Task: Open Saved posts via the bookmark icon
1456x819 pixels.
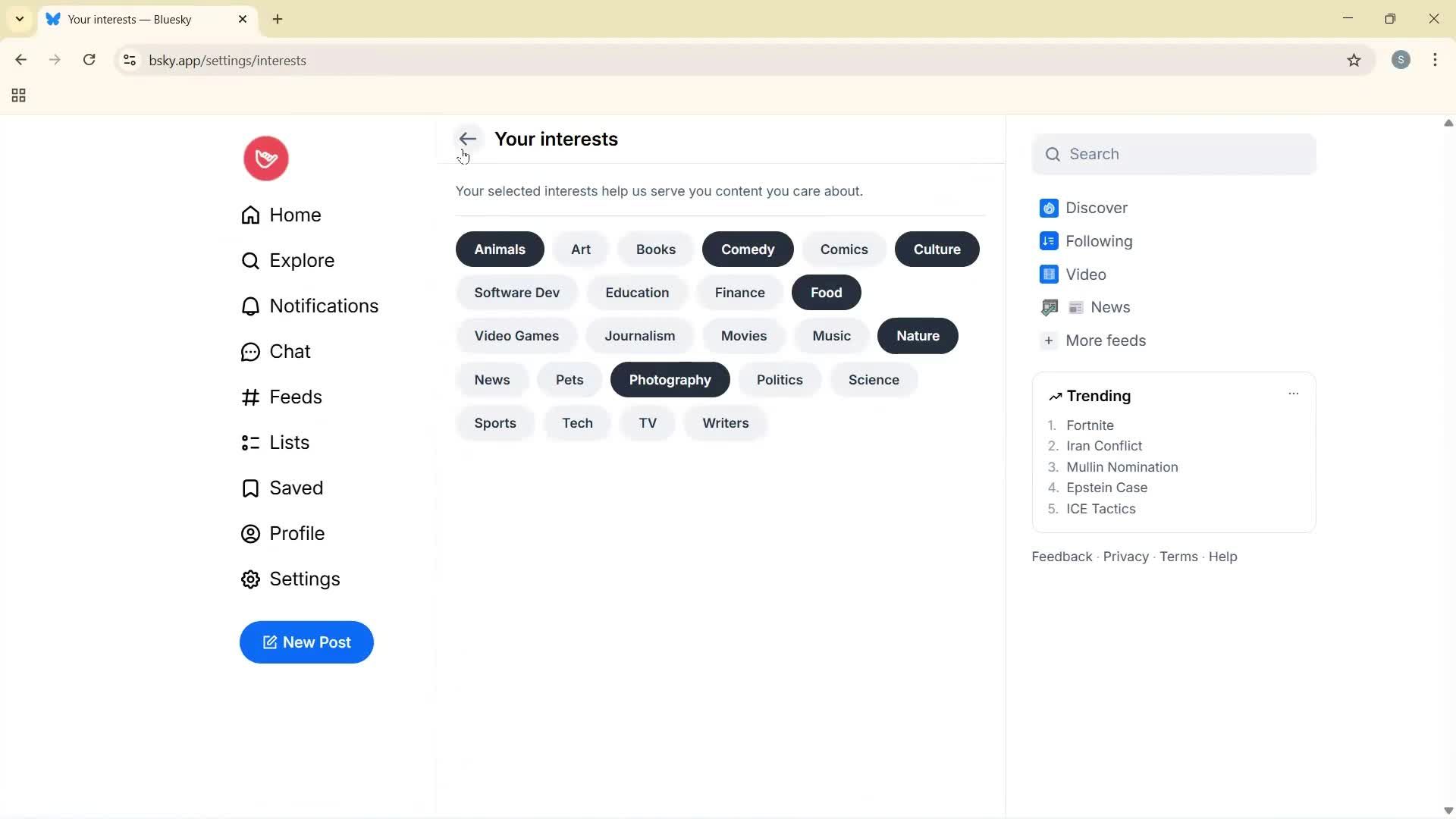Action: [x=250, y=488]
